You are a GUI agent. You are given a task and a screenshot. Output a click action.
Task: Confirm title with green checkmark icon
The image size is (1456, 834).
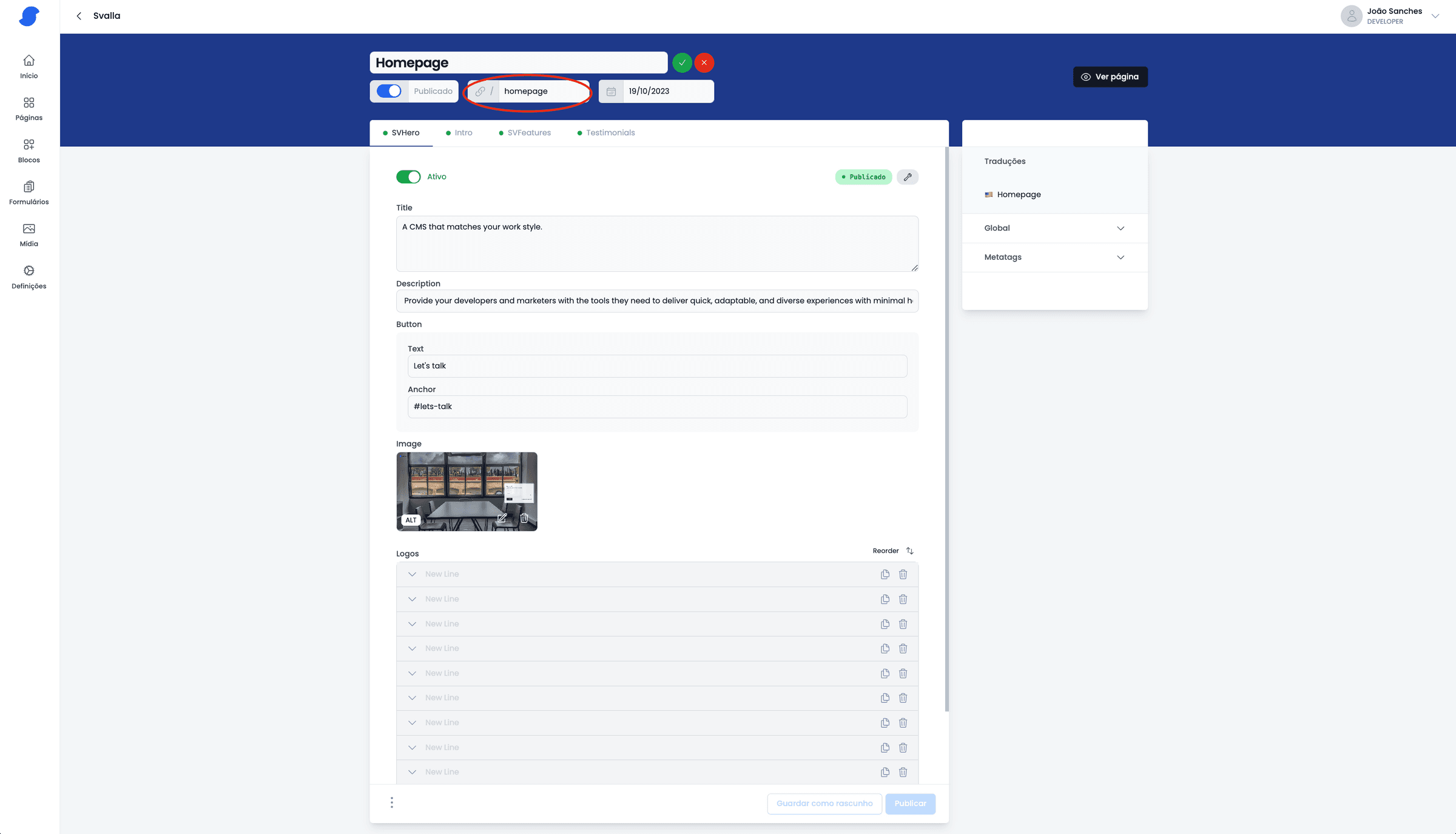tap(682, 63)
